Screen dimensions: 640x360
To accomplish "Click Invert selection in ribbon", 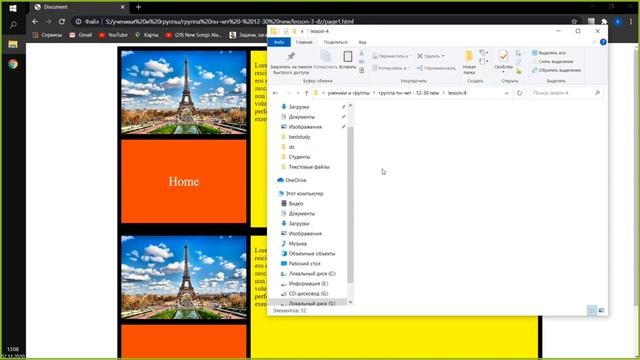I will [556, 70].
